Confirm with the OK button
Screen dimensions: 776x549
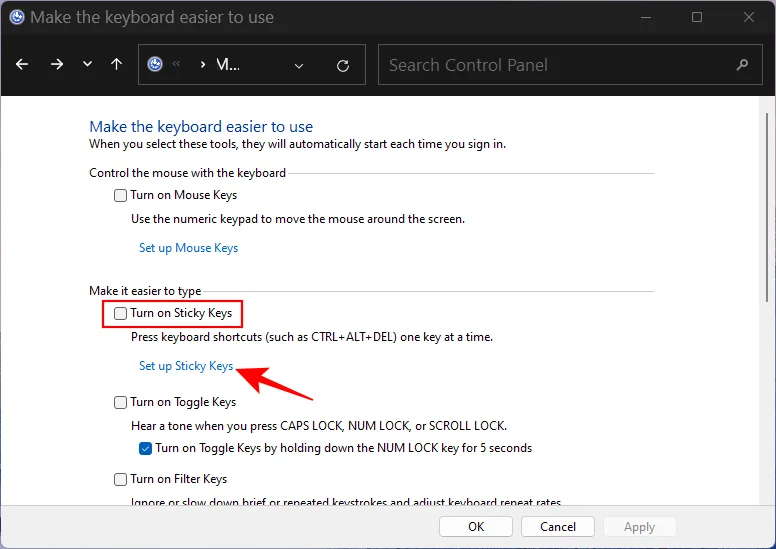[476, 527]
